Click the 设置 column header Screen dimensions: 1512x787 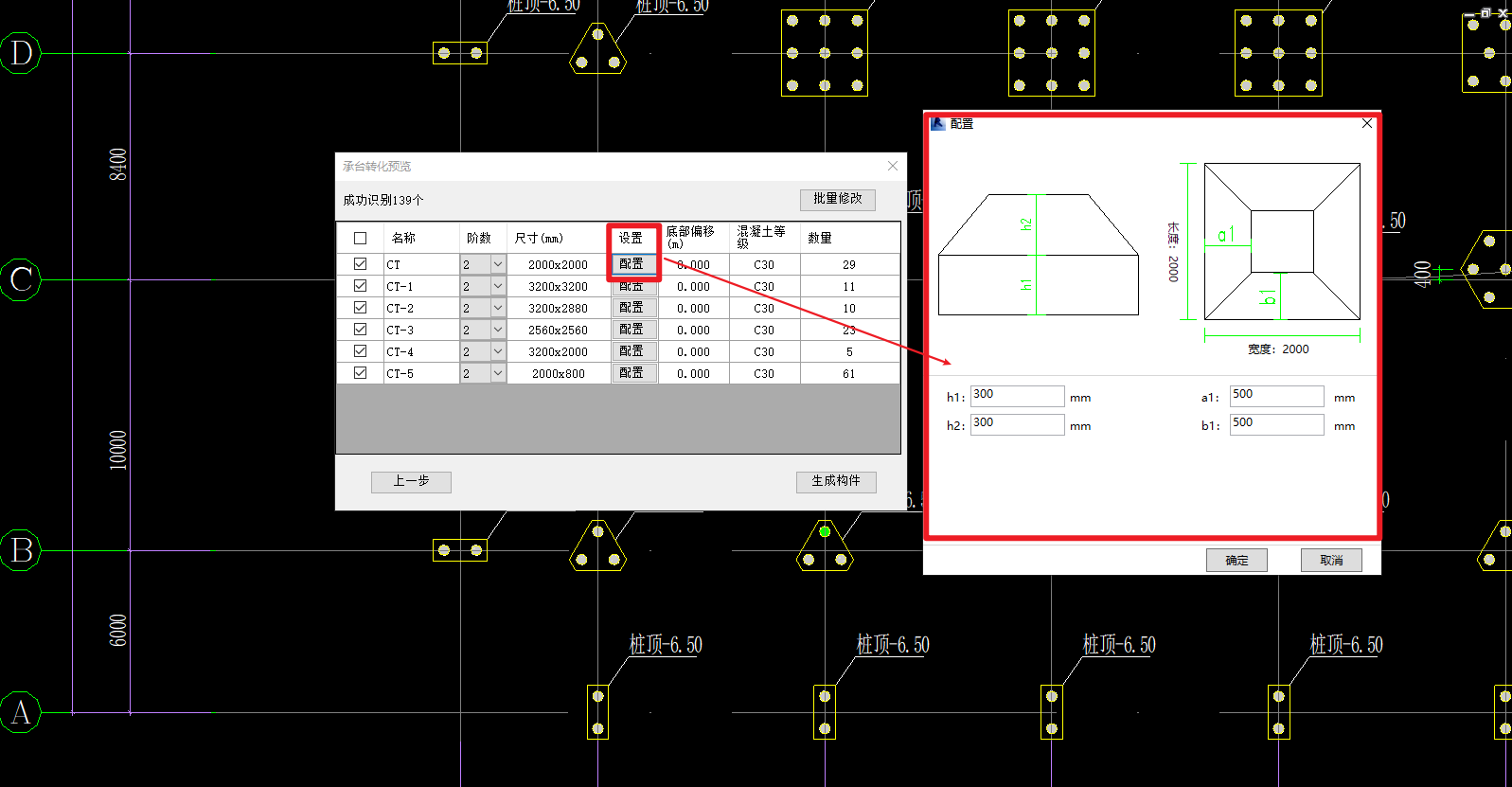coord(631,239)
